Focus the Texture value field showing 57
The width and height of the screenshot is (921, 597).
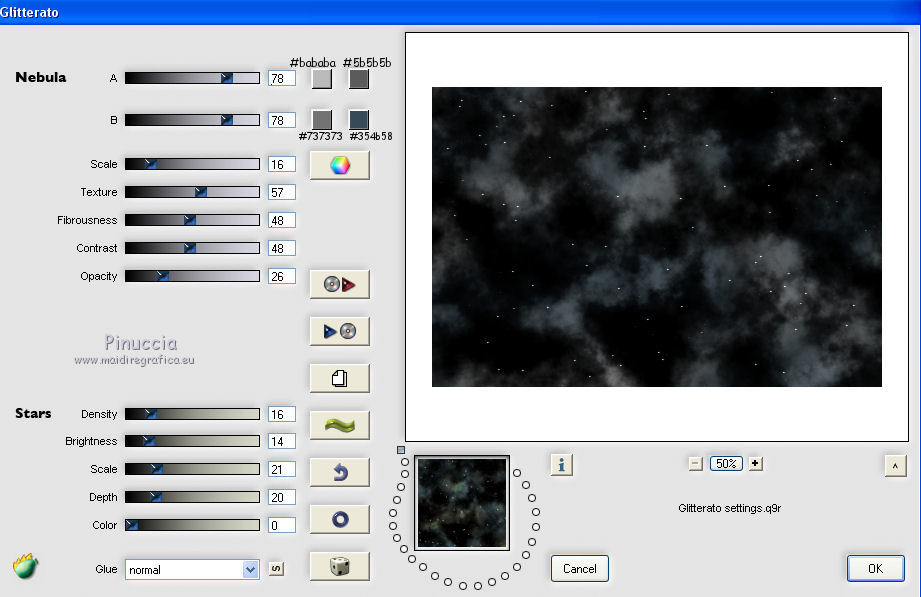coord(282,192)
